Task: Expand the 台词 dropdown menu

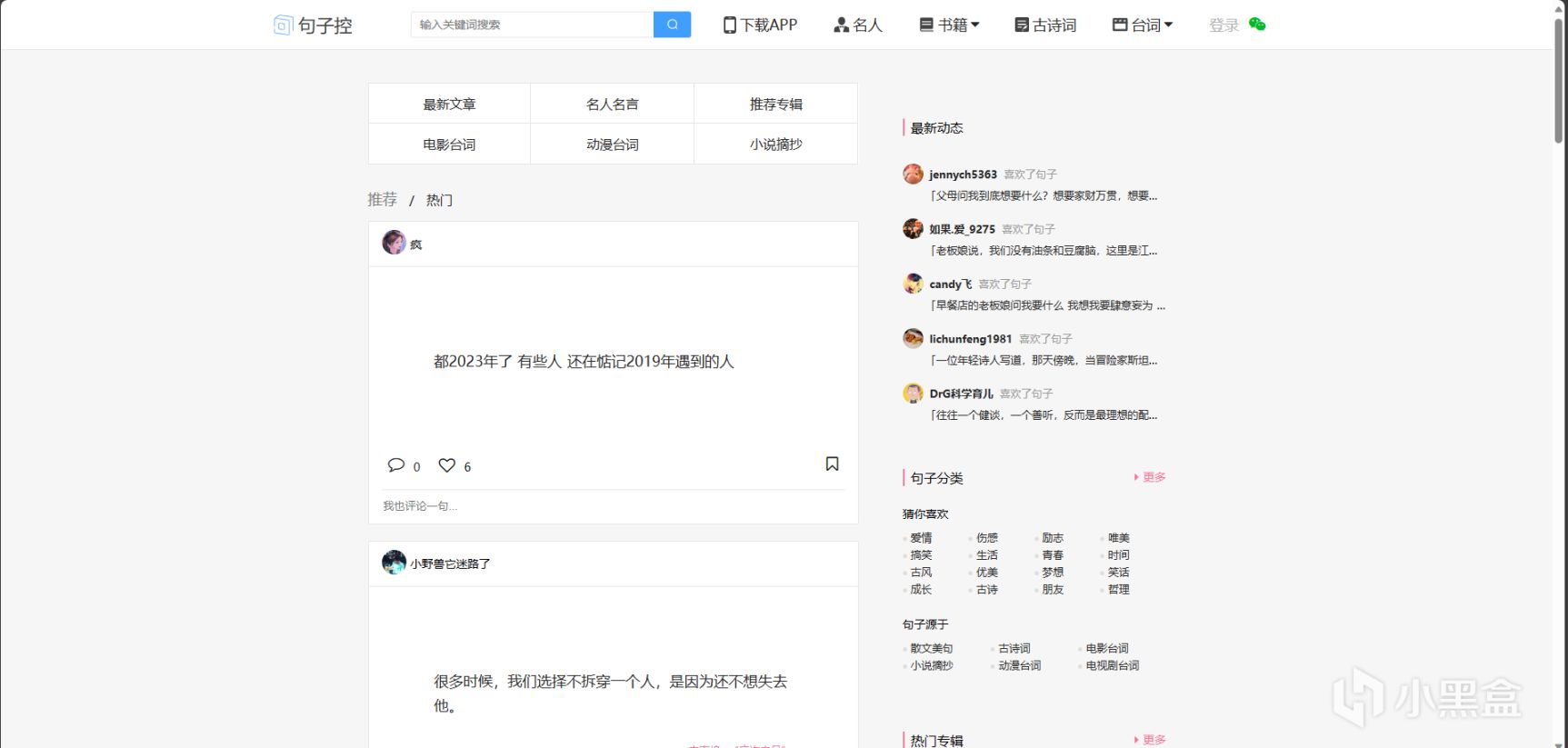Action: coord(1143,25)
